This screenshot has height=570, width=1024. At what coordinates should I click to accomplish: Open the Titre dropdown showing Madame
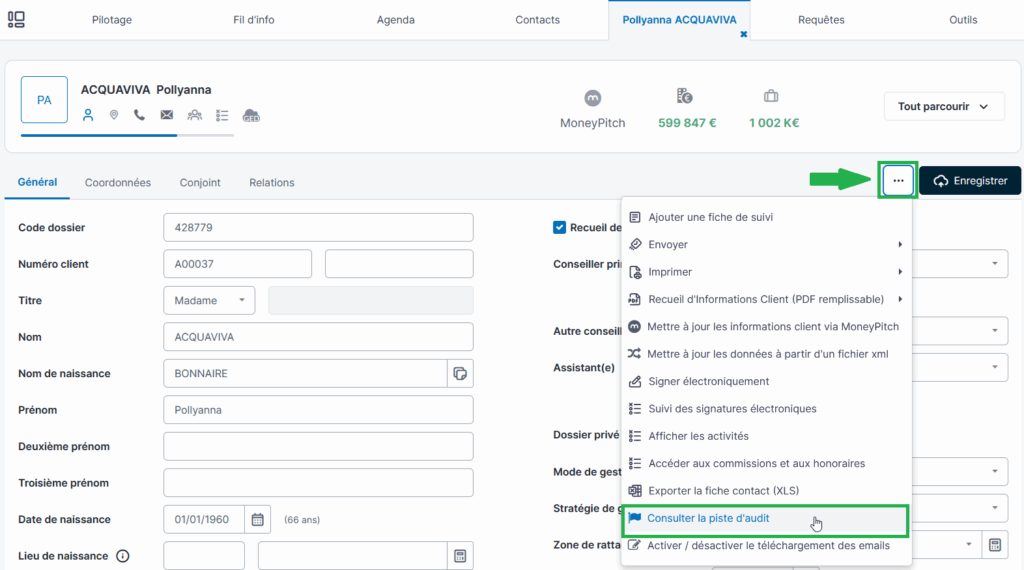208,300
